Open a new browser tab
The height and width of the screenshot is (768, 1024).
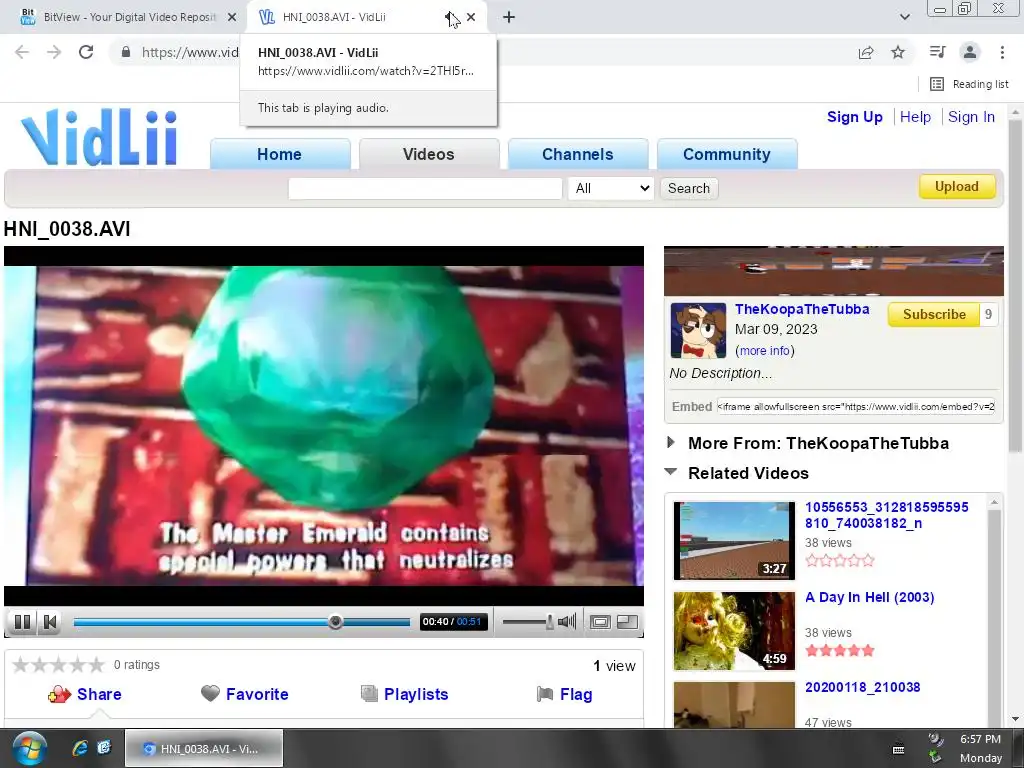click(x=509, y=17)
